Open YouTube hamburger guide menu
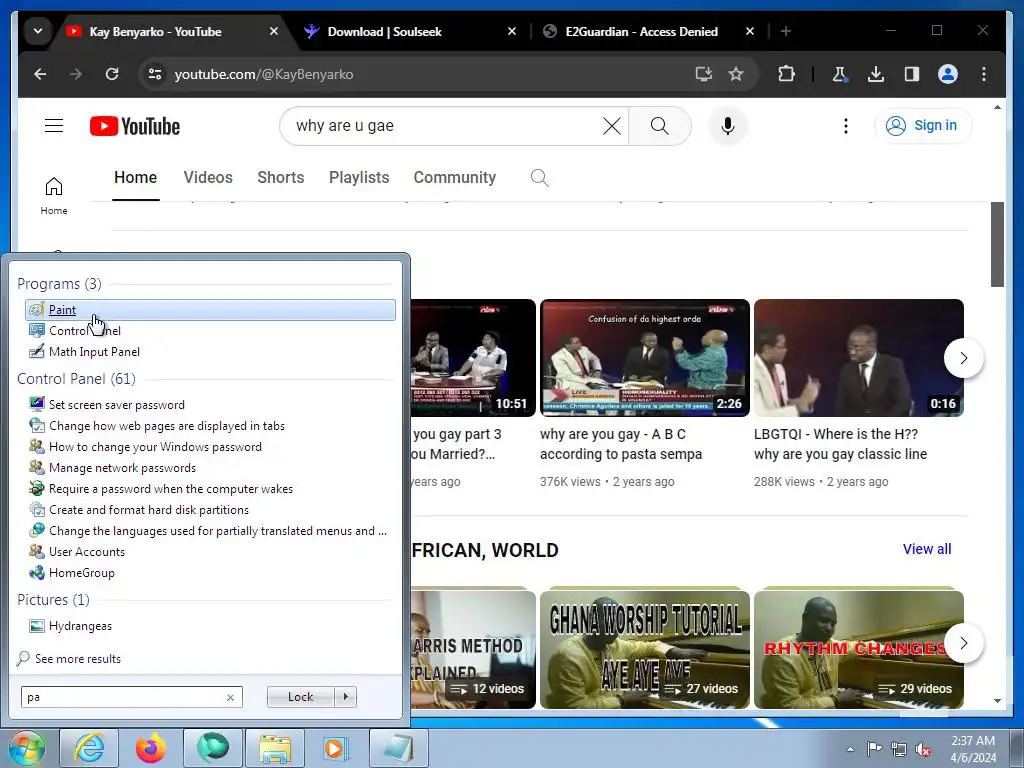 pyautogui.click(x=54, y=125)
